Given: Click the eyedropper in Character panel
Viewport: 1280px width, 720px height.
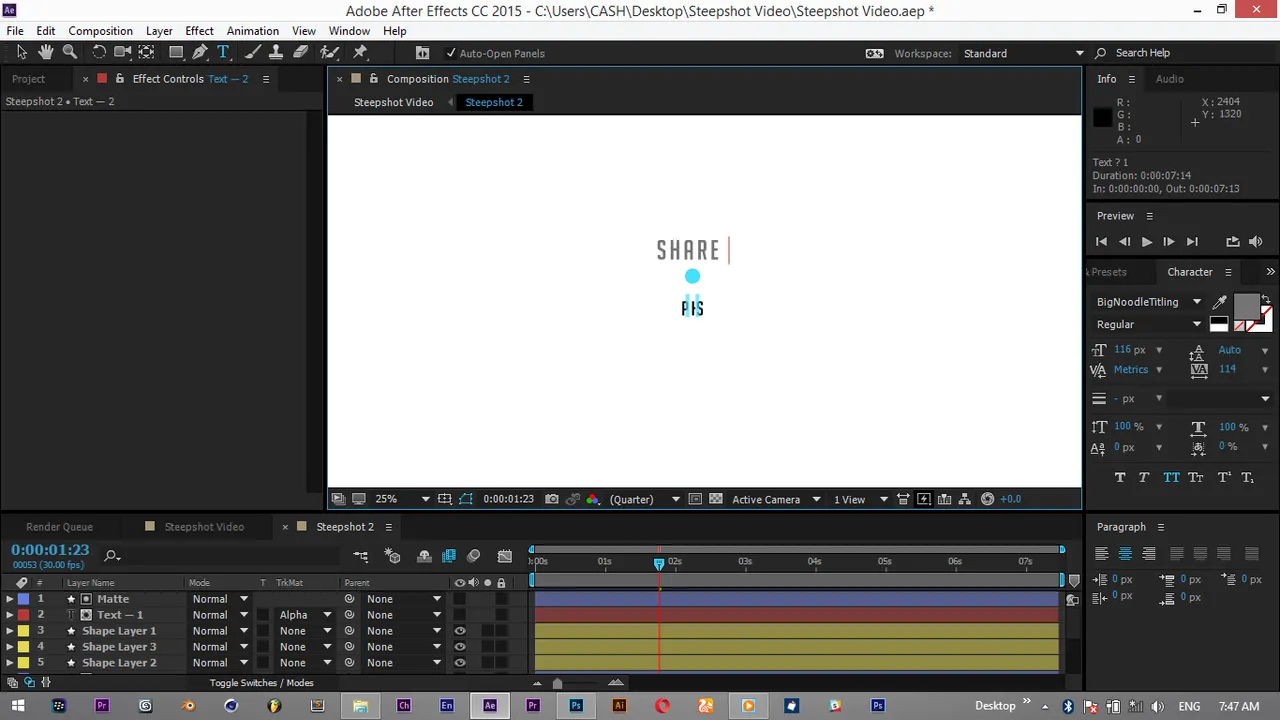Looking at the screenshot, I should (x=1220, y=302).
